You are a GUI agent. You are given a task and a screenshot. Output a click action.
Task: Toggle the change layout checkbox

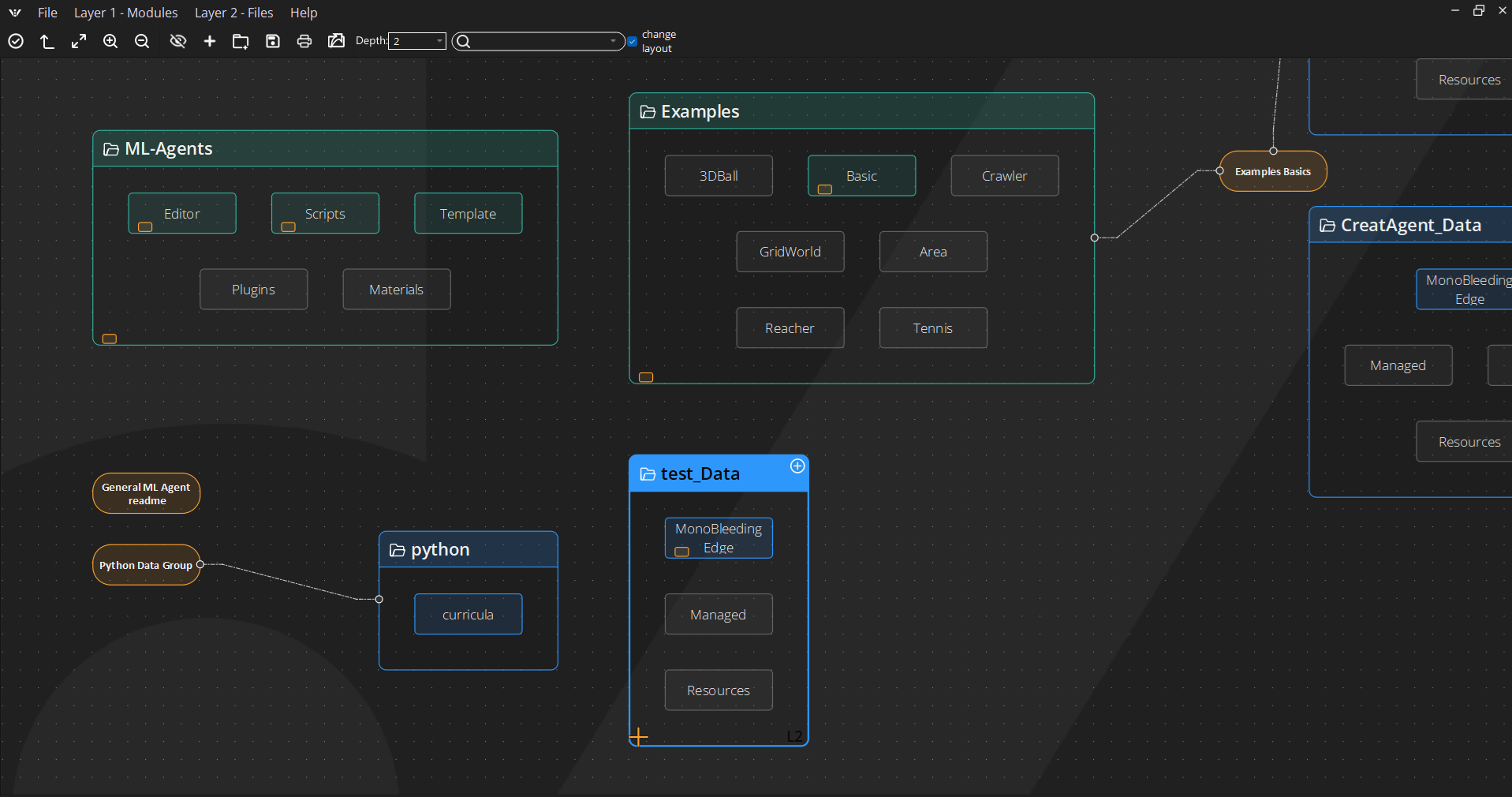click(633, 42)
